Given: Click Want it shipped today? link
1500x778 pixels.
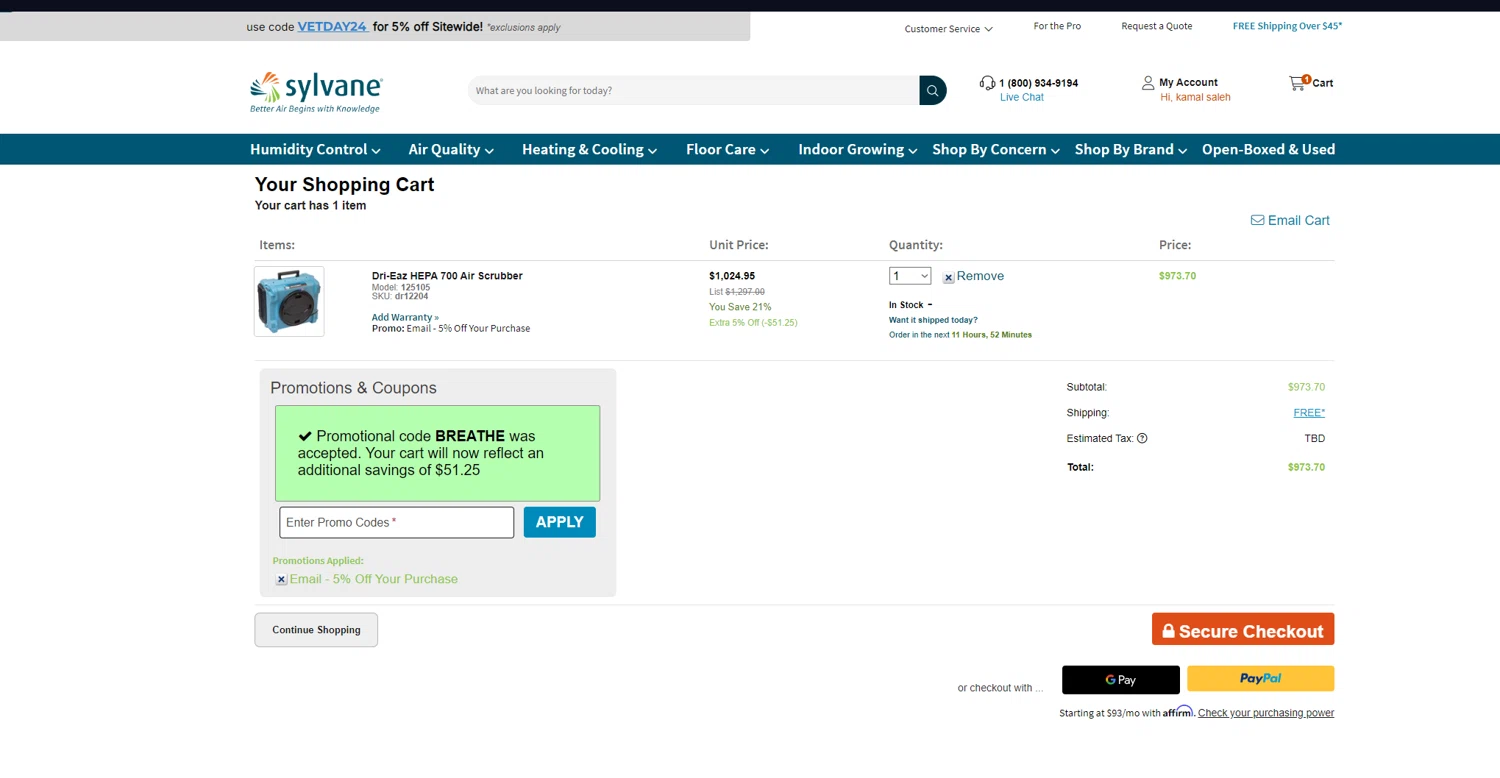Looking at the screenshot, I should (933, 320).
